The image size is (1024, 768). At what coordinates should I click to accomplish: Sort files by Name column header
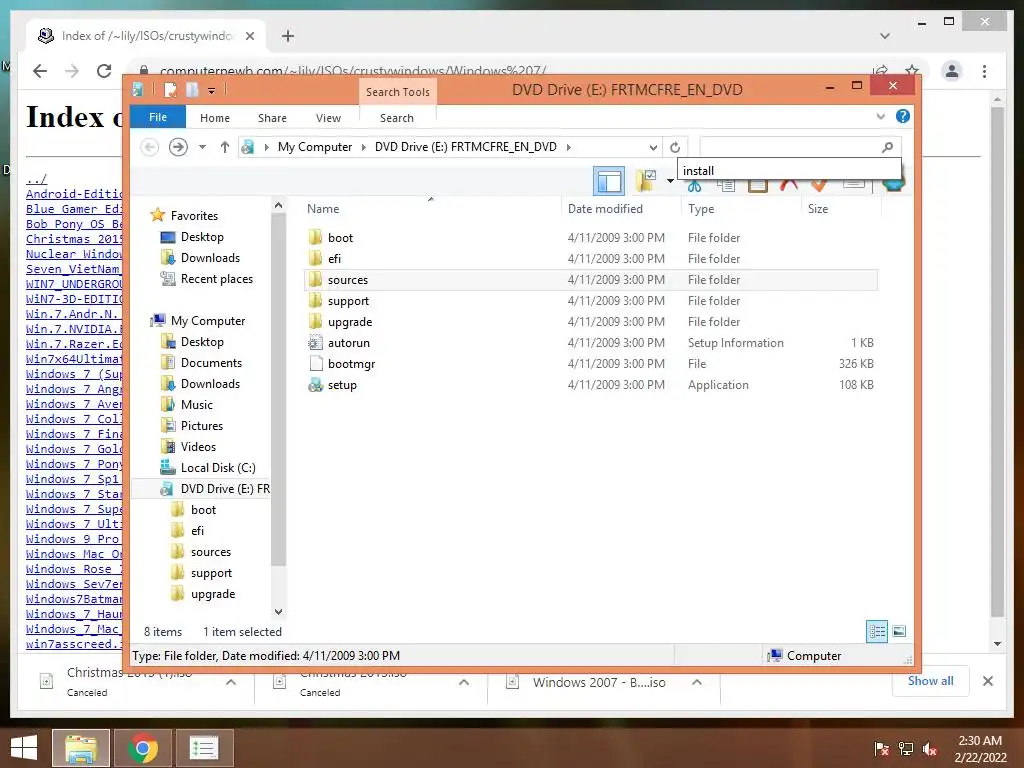click(323, 209)
